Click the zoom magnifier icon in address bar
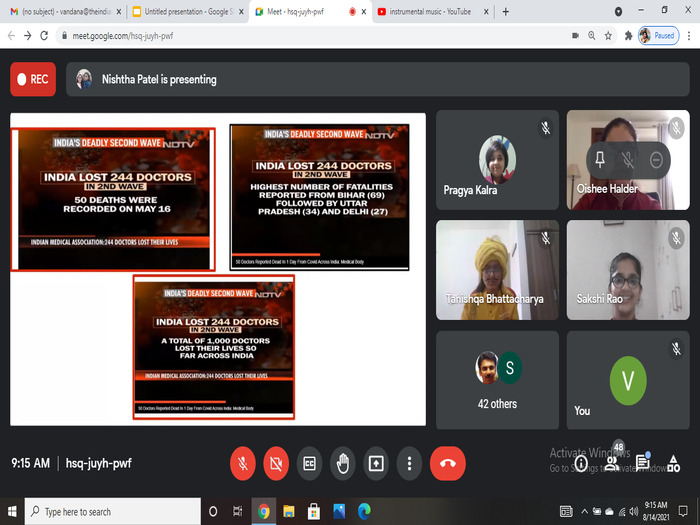 click(592, 36)
